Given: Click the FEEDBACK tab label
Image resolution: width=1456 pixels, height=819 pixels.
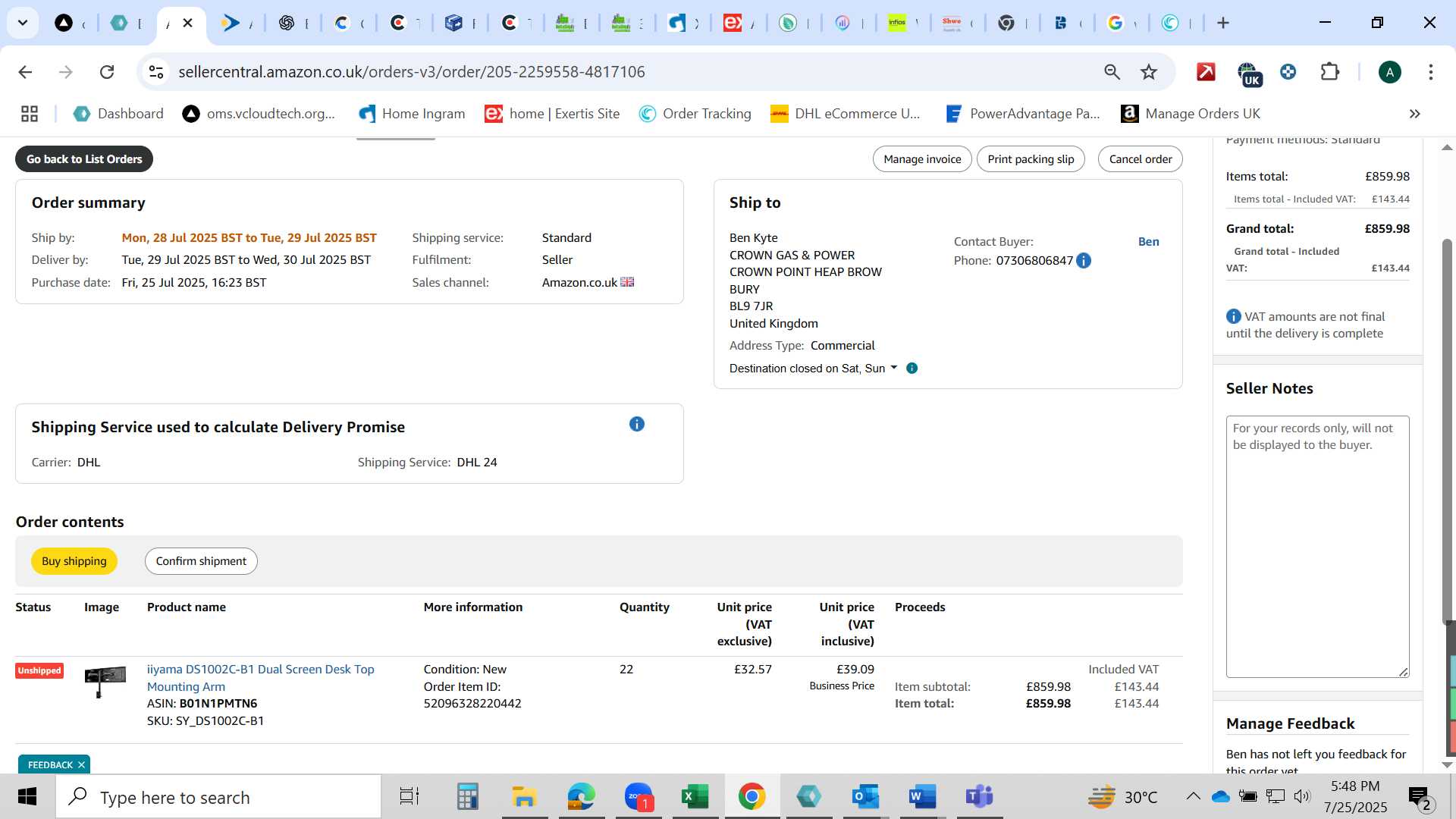Looking at the screenshot, I should click(x=50, y=764).
